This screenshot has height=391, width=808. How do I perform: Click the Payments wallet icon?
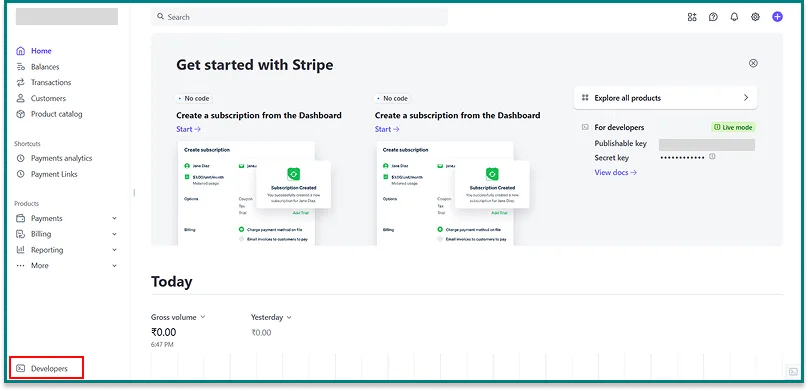(x=21, y=218)
